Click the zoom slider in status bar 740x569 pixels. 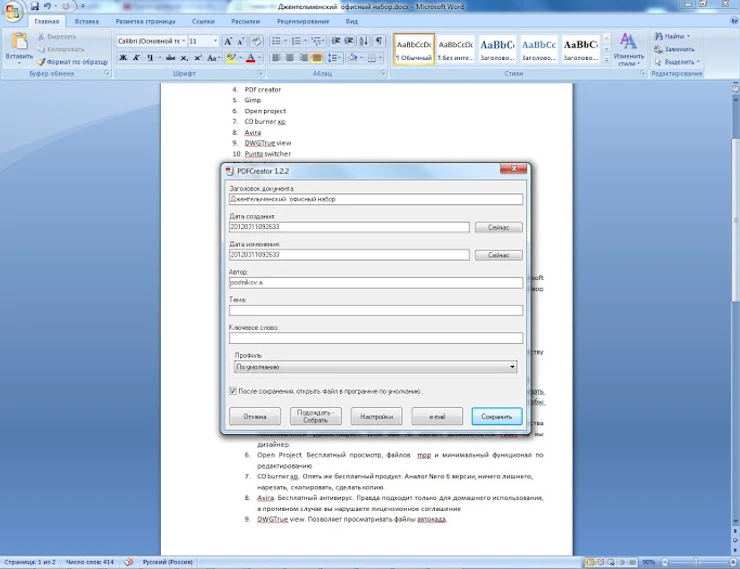point(696,562)
